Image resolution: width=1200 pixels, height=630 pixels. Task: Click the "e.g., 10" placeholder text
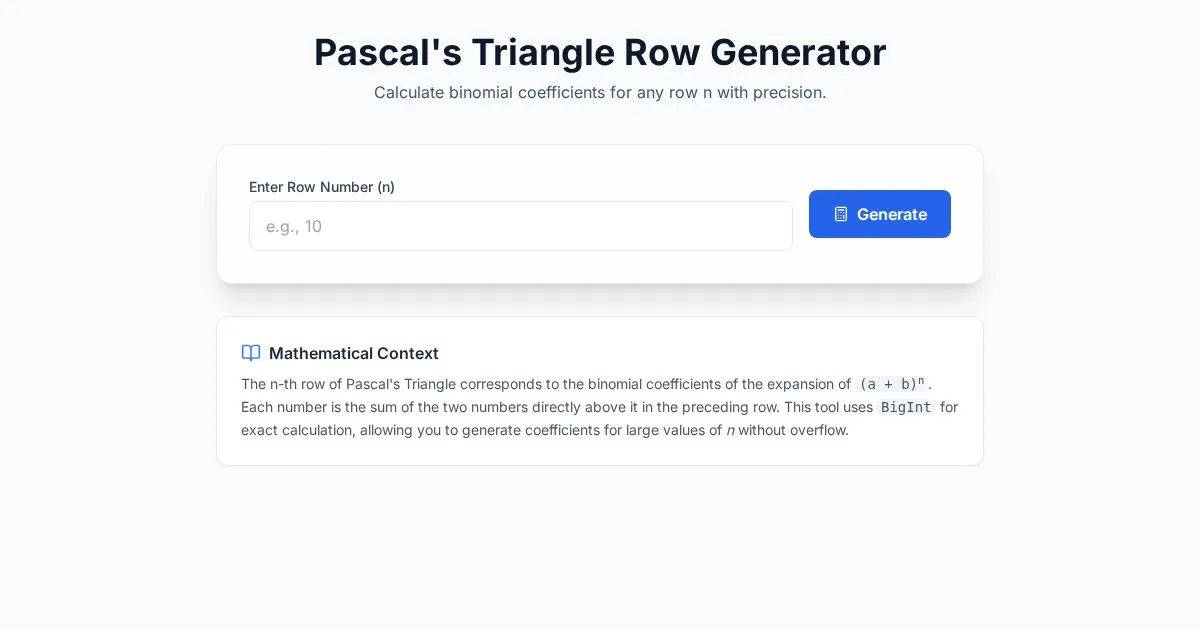pyautogui.click(x=294, y=227)
